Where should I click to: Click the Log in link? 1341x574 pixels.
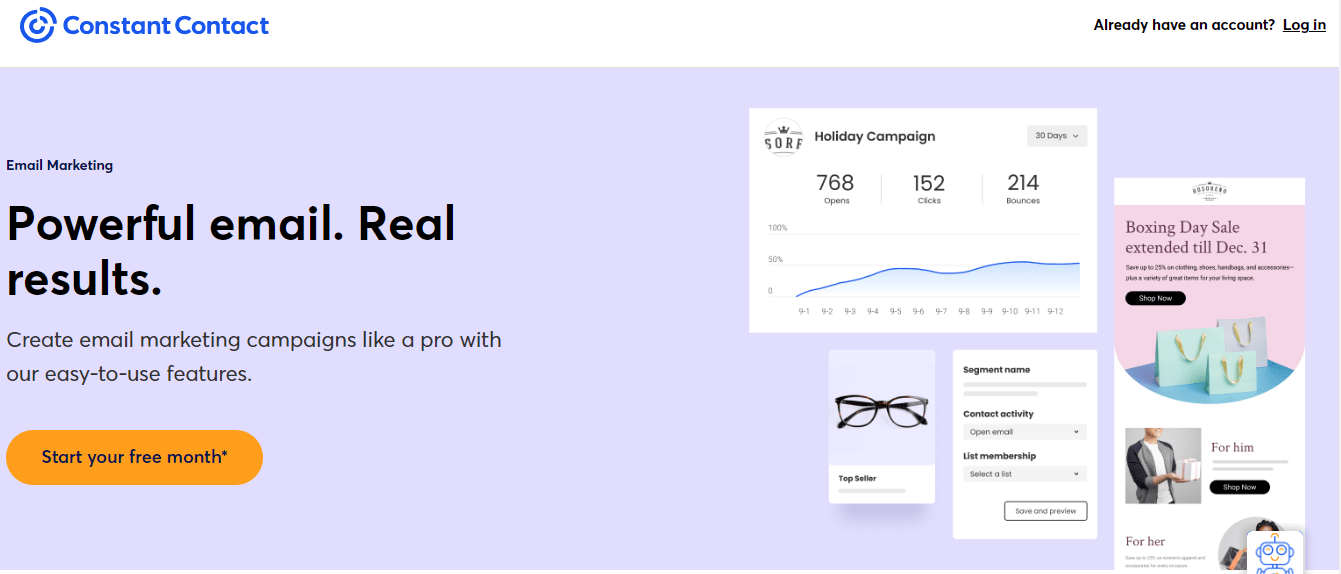[x=1304, y=25]
